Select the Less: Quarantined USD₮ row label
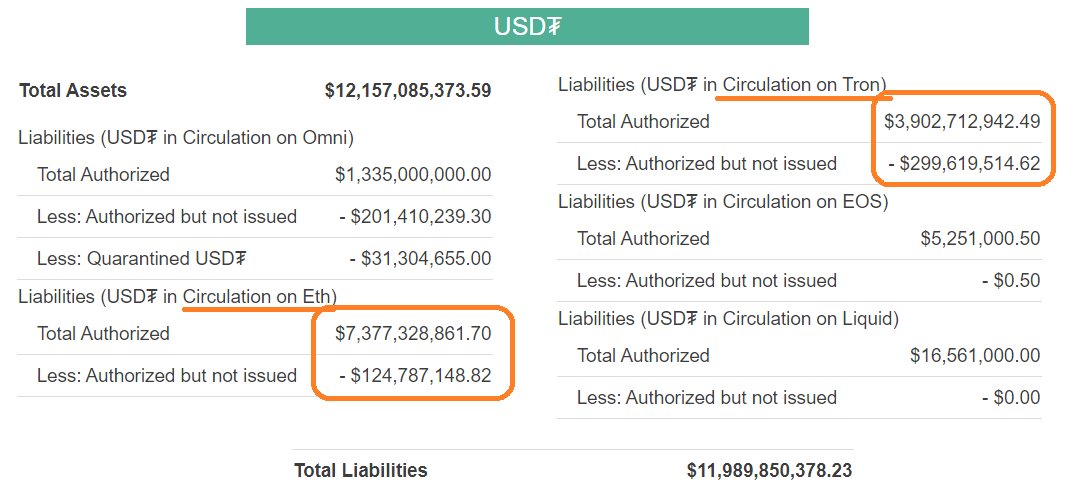 point(141,258)
